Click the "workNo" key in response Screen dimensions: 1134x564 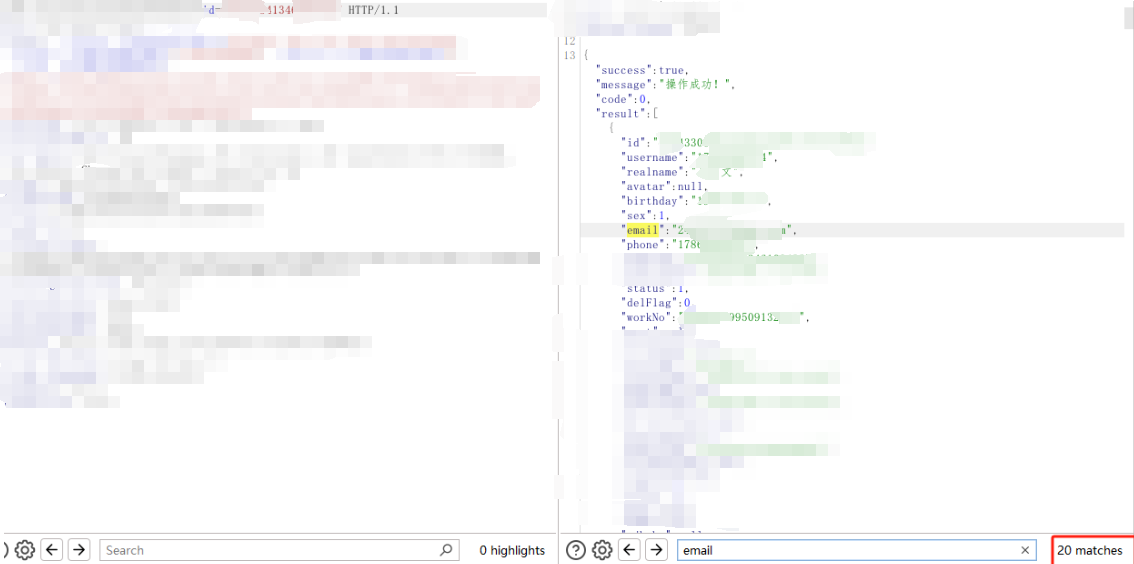[x=645, y=317]
